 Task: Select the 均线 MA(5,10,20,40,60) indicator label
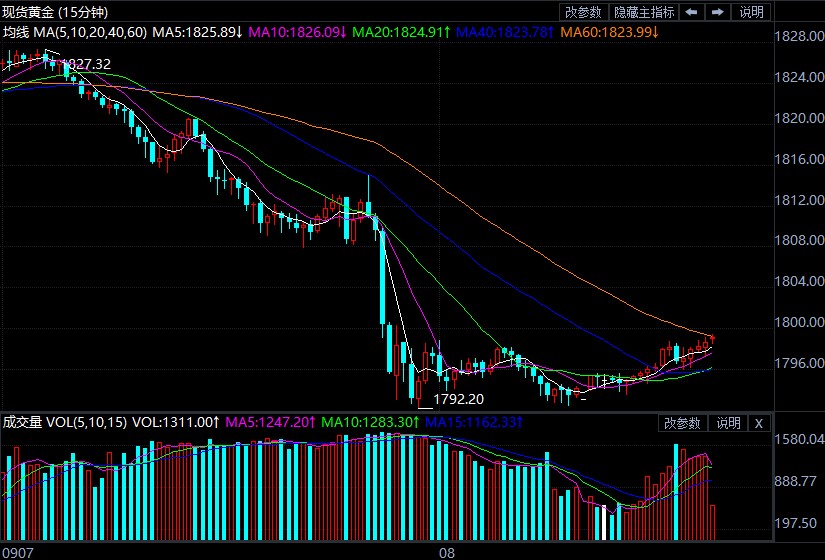[x=75, y=32]
